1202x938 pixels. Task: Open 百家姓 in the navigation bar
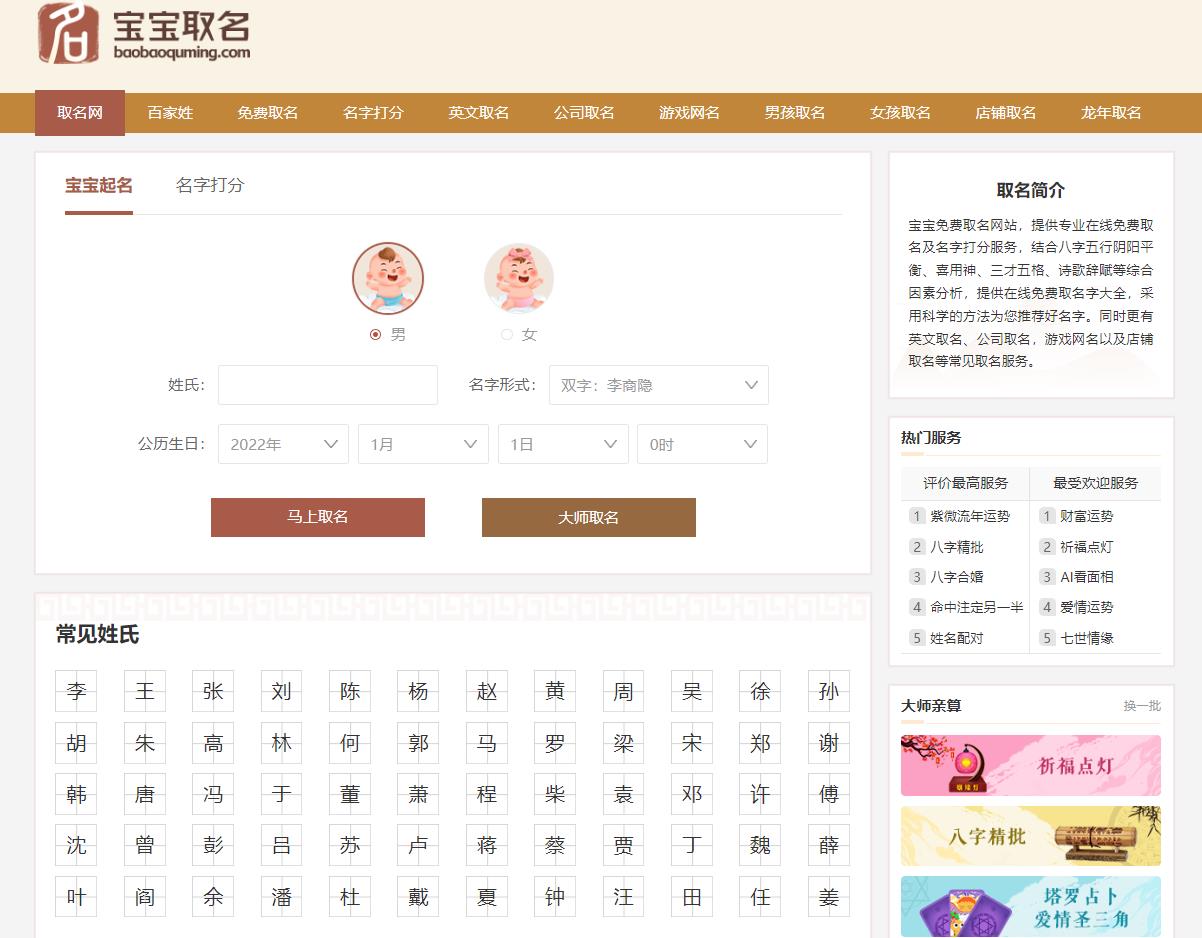click(x=170, y=113)
